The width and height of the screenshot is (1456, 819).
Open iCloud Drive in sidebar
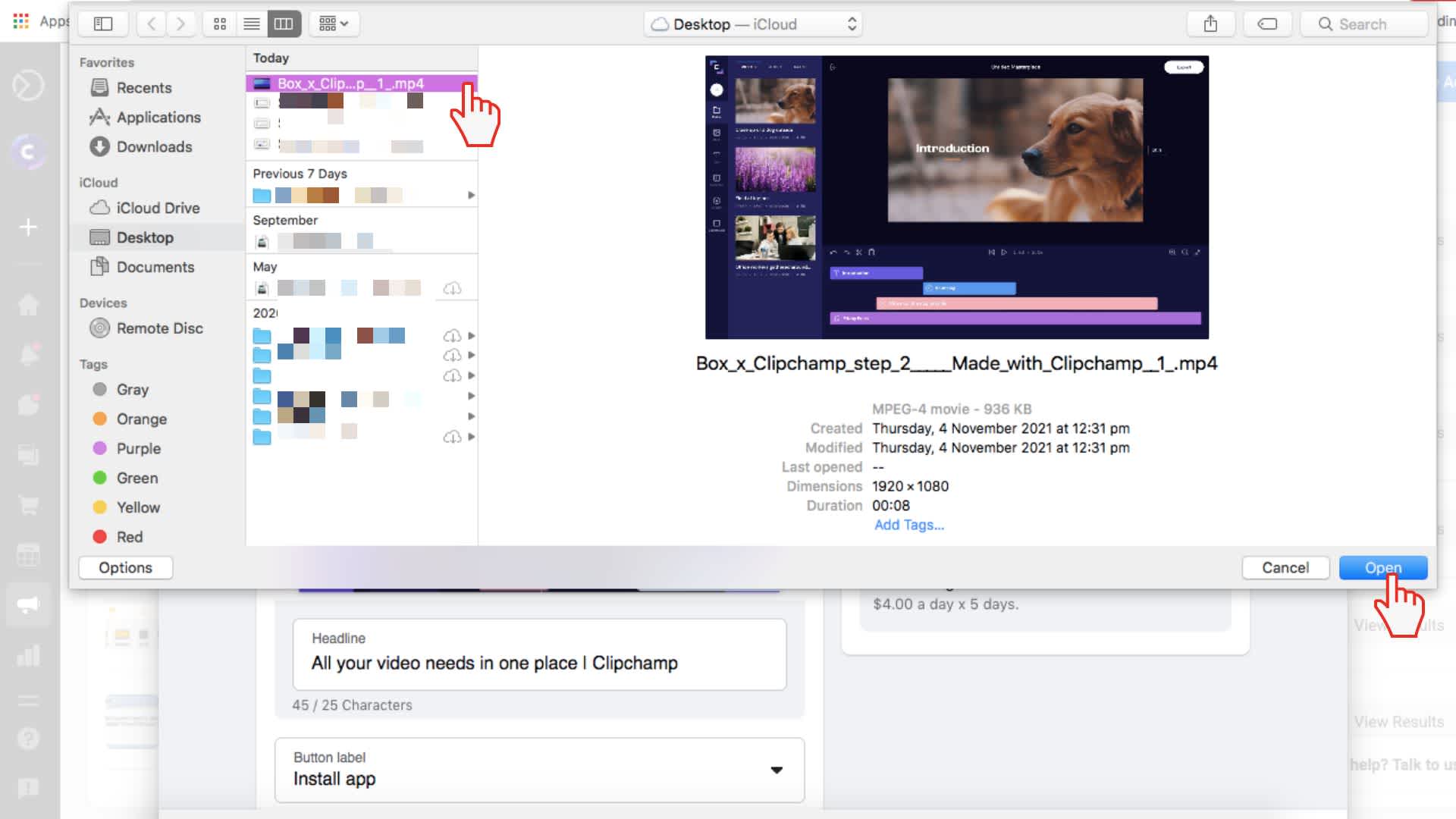tap(145, 208)
